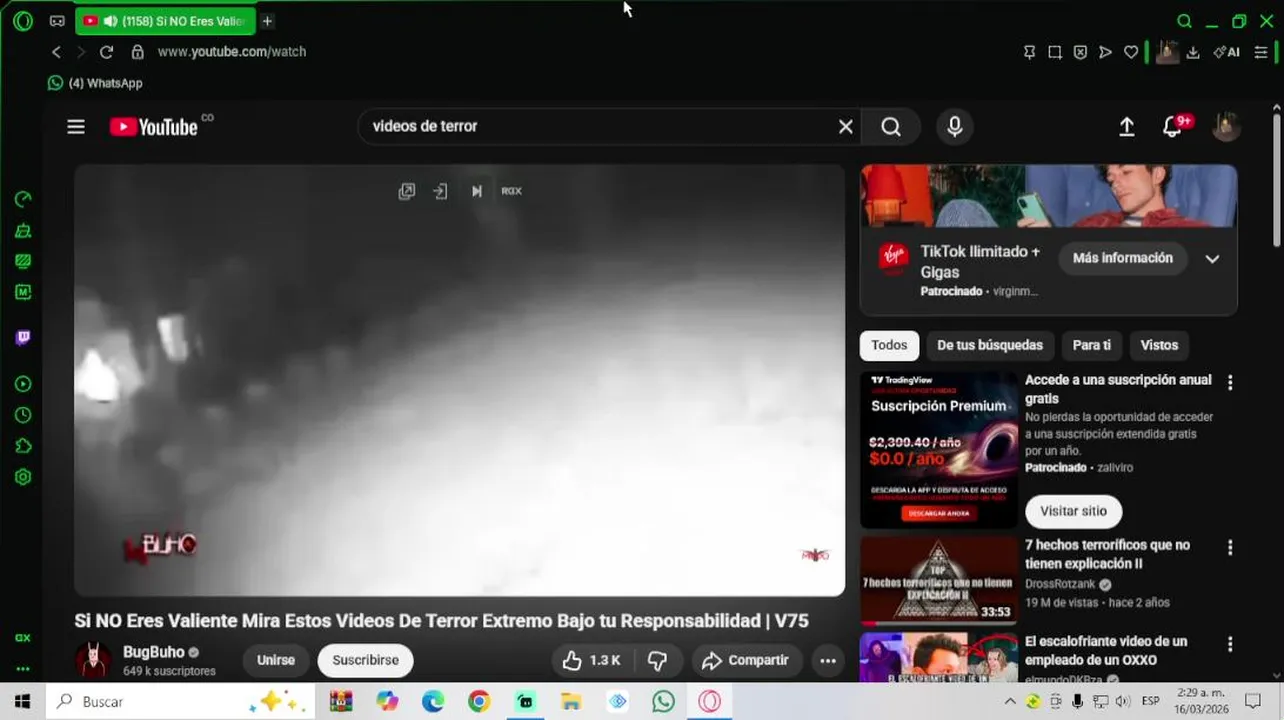Viewport: 1284px width, 720px height.
Task: Open more actions three-dot menu below the video
Action: 828,660
